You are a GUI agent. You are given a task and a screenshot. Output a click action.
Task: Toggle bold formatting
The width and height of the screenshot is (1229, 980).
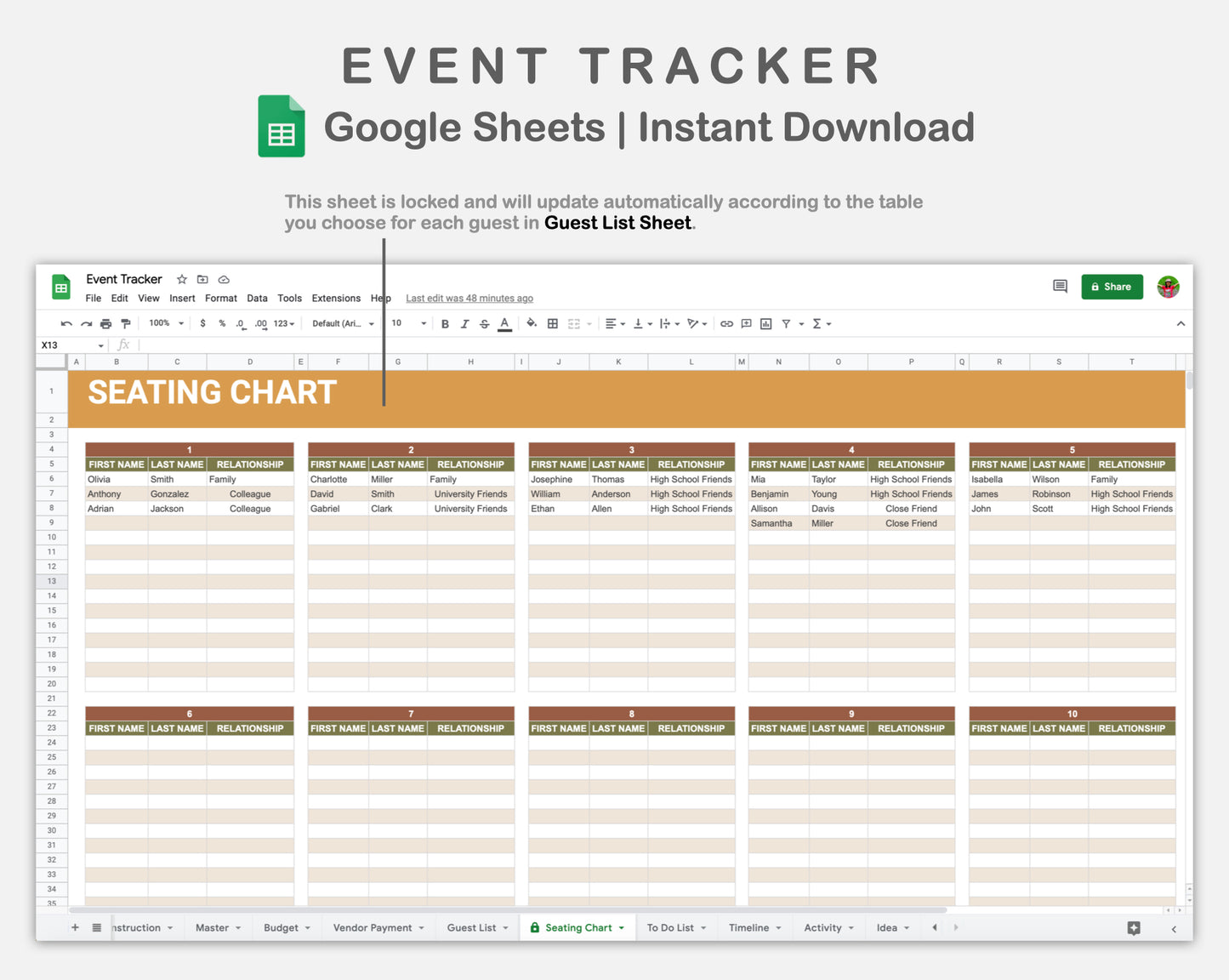[x=445, y=323]
